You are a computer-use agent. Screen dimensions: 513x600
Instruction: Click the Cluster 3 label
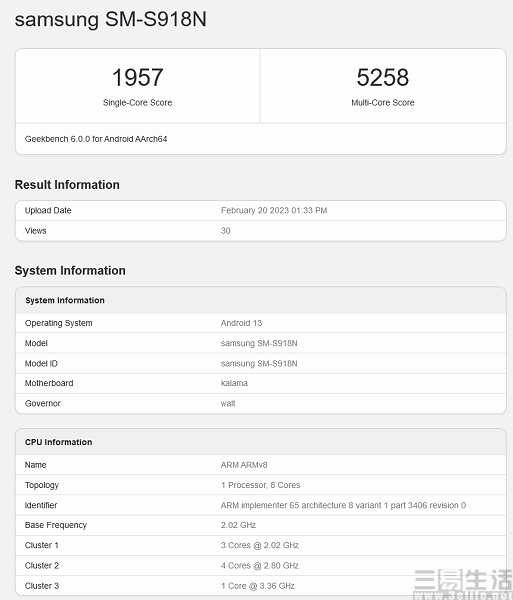(x=42, y=586)
